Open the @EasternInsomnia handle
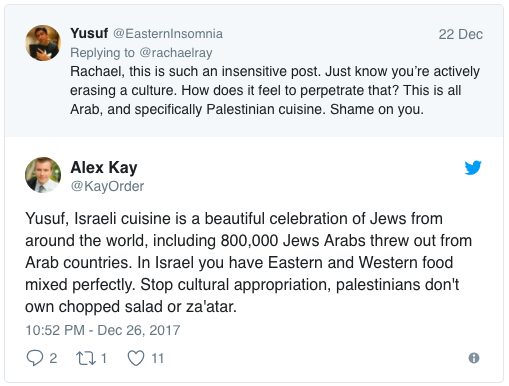 click(168, 34)
